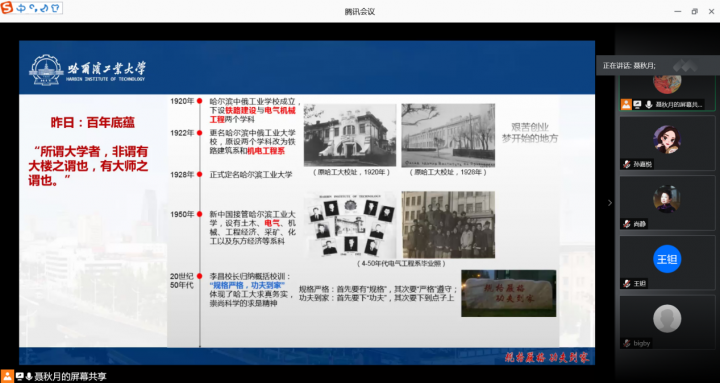Click muted microphone icon beside 孙嘉悦
Viewport: 720px width, 383px height.
(x=626, y=164)
